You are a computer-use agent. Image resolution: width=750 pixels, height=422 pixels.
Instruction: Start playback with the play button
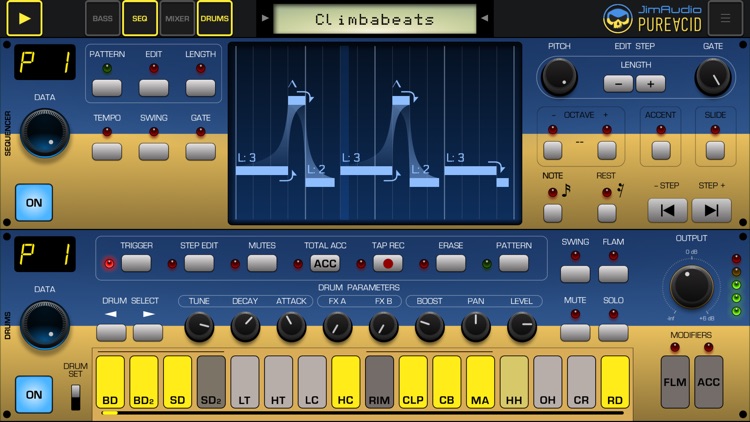(24, 18)
